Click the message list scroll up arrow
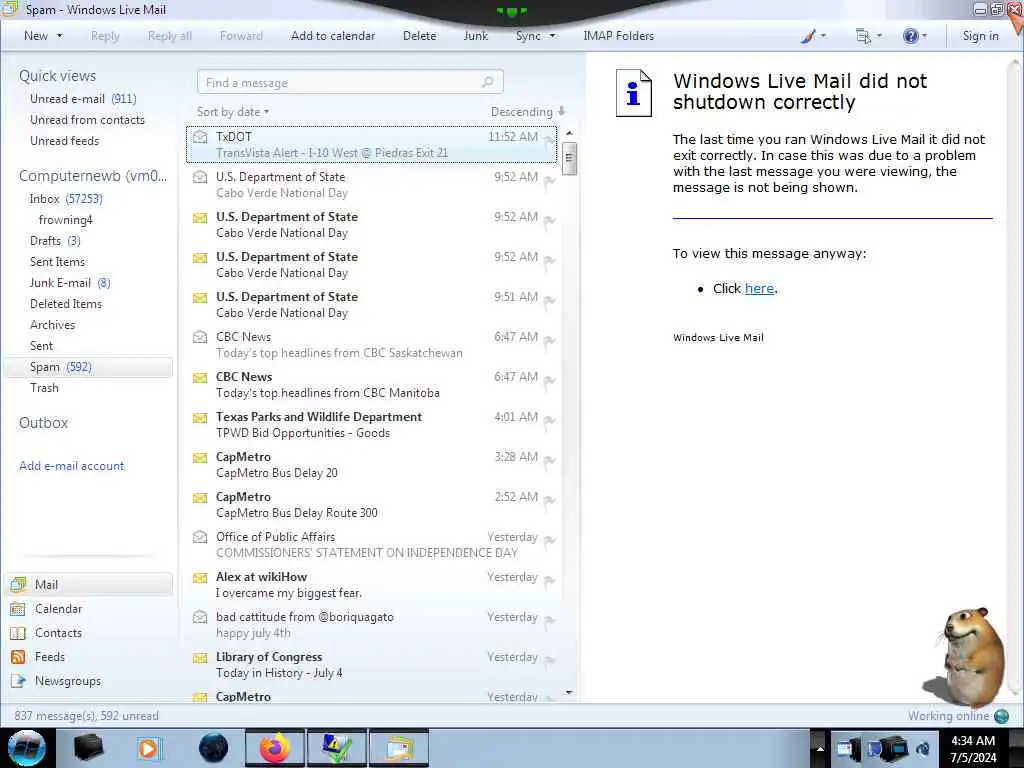This screenshot has height=768, width=1024. point(569,133)
